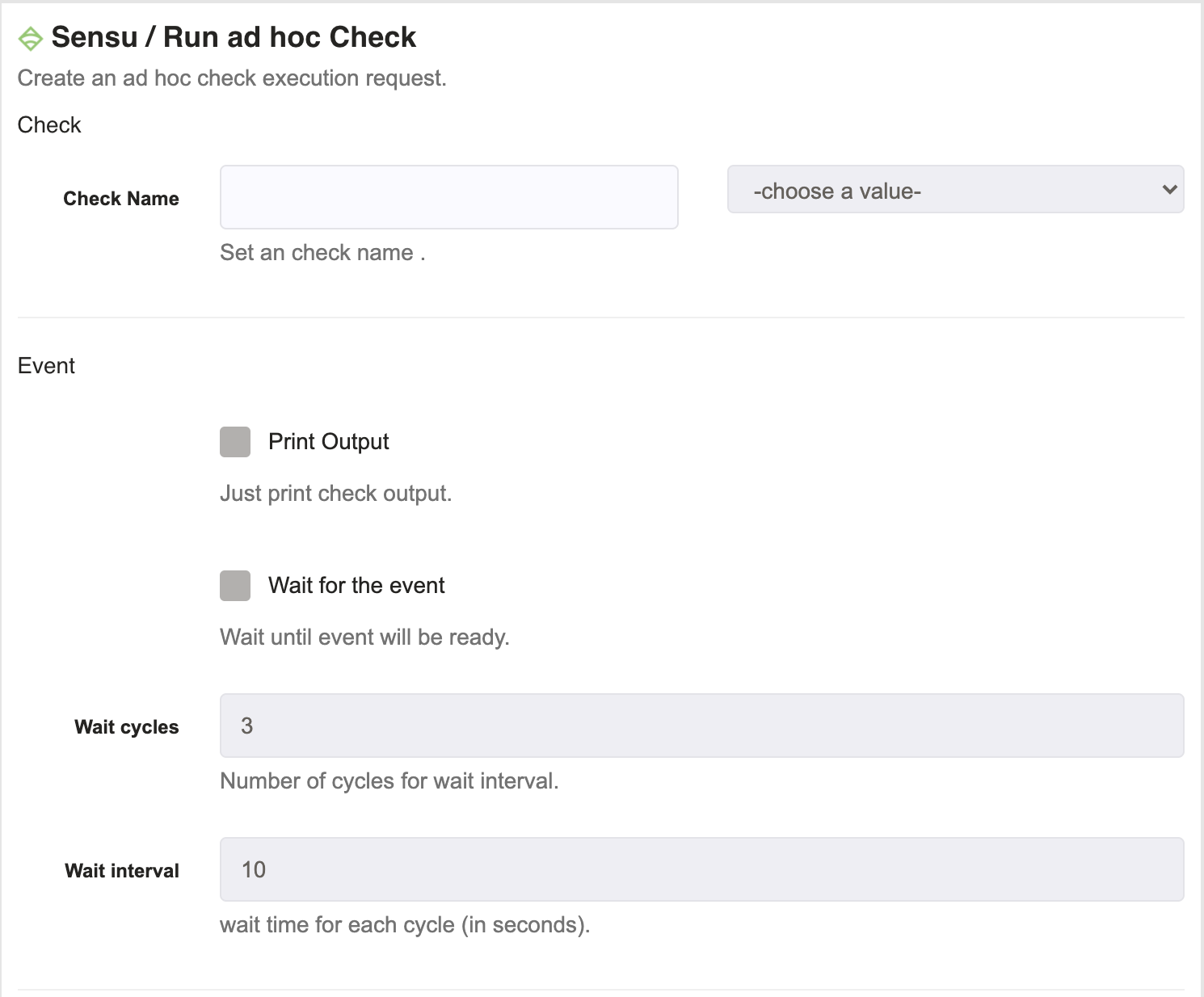This screenshot has height=997, width=1204.
Task: Click the Sensu / Run ad hoc Check heading
Action: tap(234, 37)
